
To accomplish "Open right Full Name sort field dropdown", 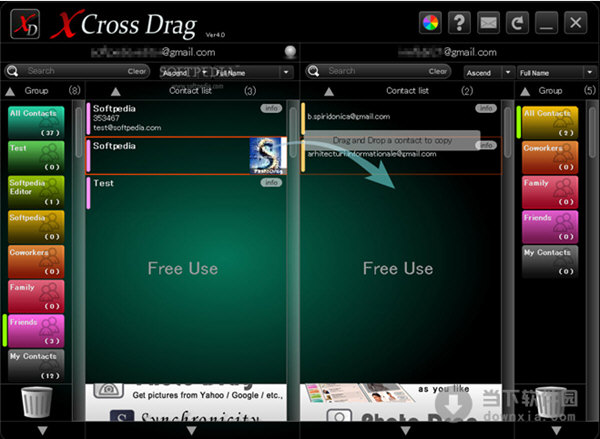I will (555, 72).
